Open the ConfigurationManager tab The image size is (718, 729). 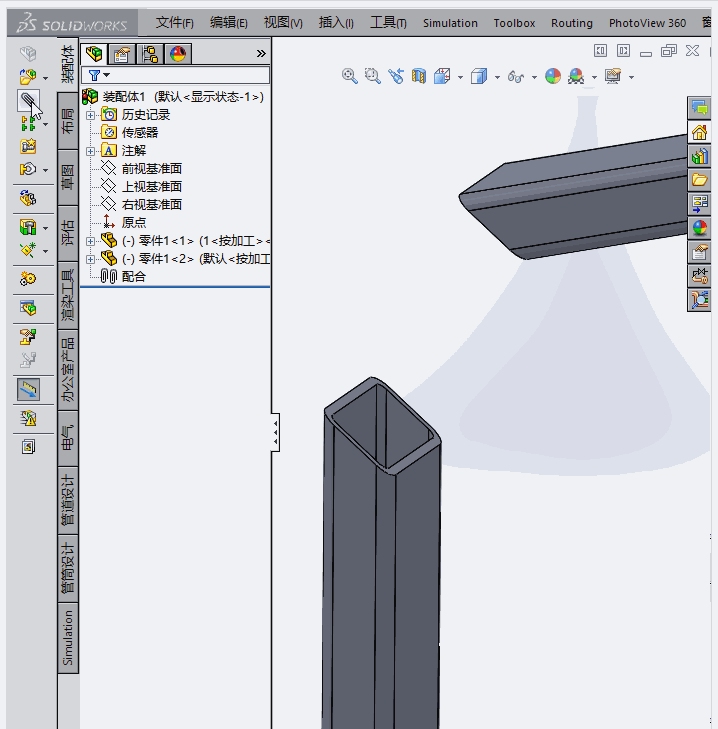click(x=150, y=54)
